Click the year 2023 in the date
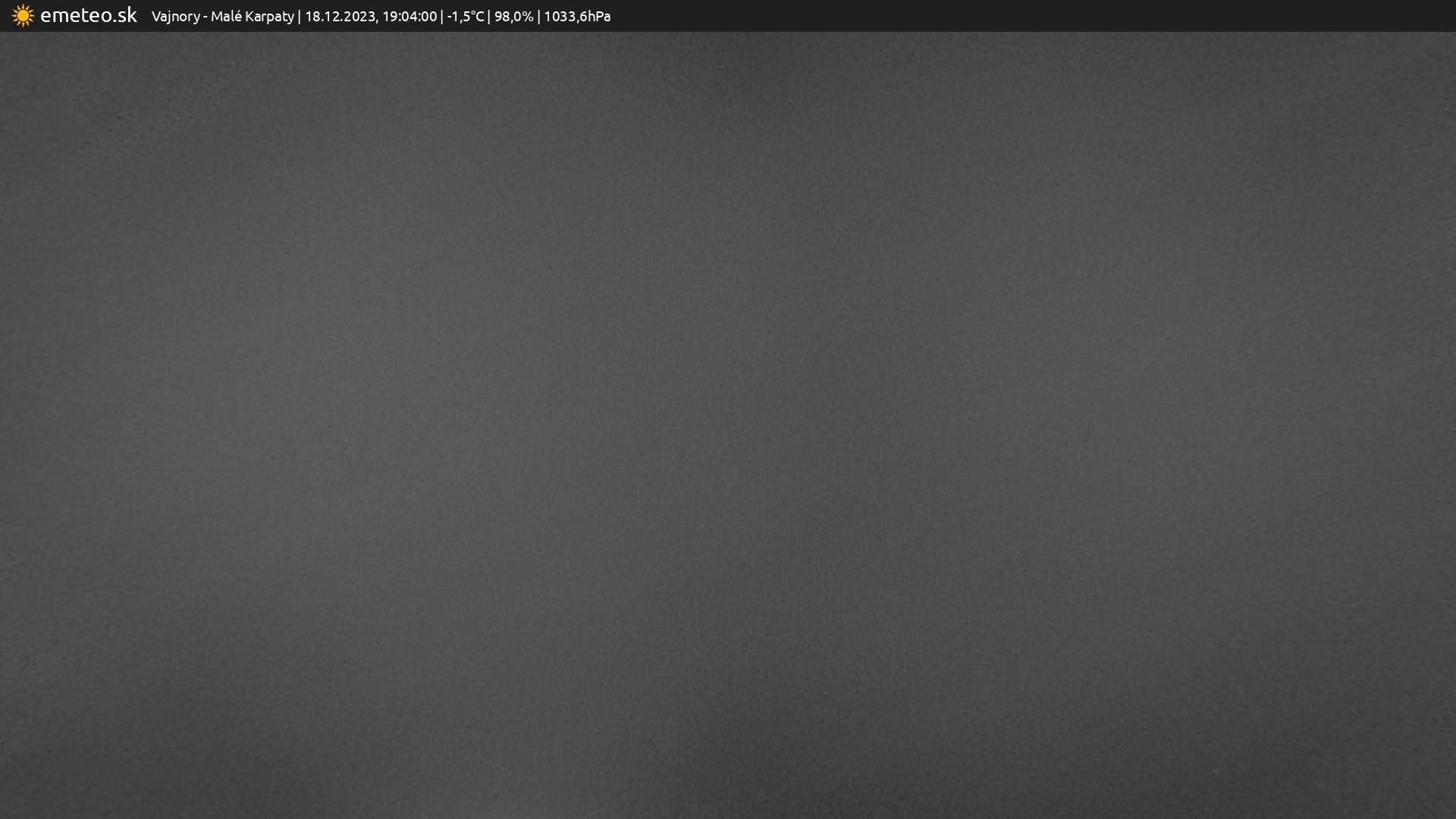 click(x=359, y=17)
